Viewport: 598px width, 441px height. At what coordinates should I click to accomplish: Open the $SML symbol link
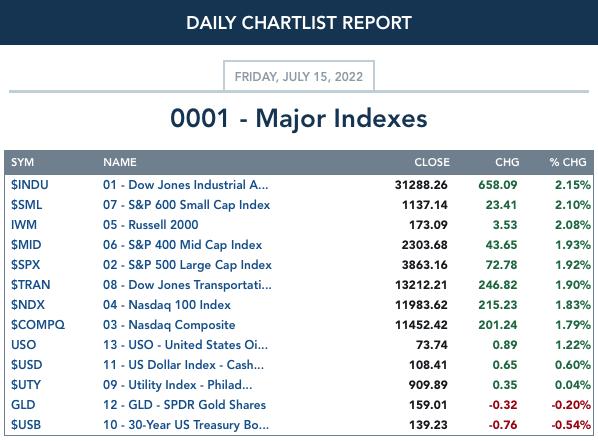26,205
